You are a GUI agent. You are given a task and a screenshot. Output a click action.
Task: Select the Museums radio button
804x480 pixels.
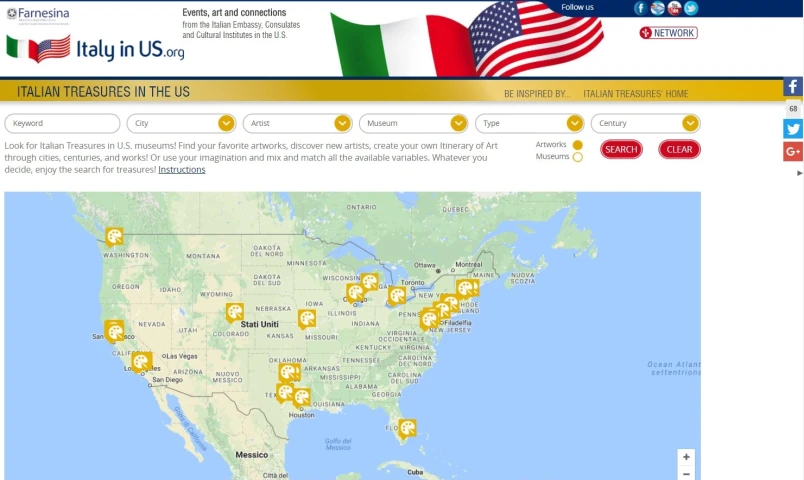577,157
